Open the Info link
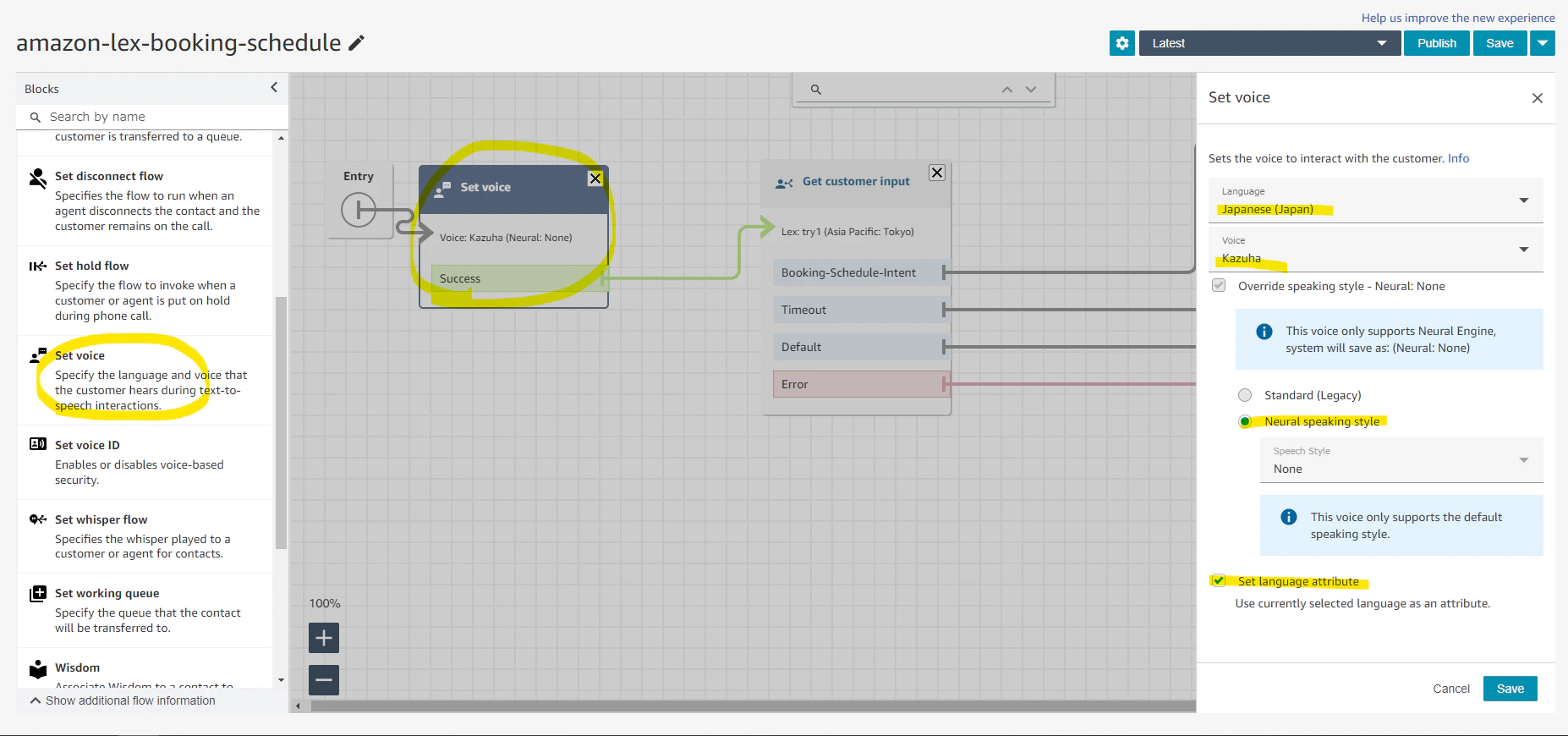 pos(1458,158)
